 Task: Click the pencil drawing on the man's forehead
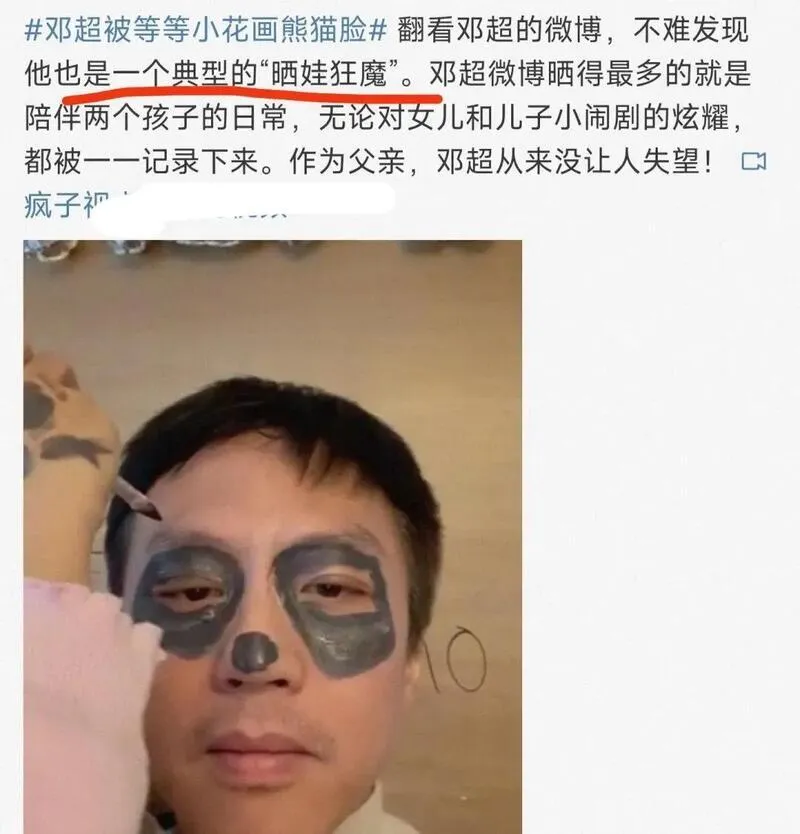(137, 499)
